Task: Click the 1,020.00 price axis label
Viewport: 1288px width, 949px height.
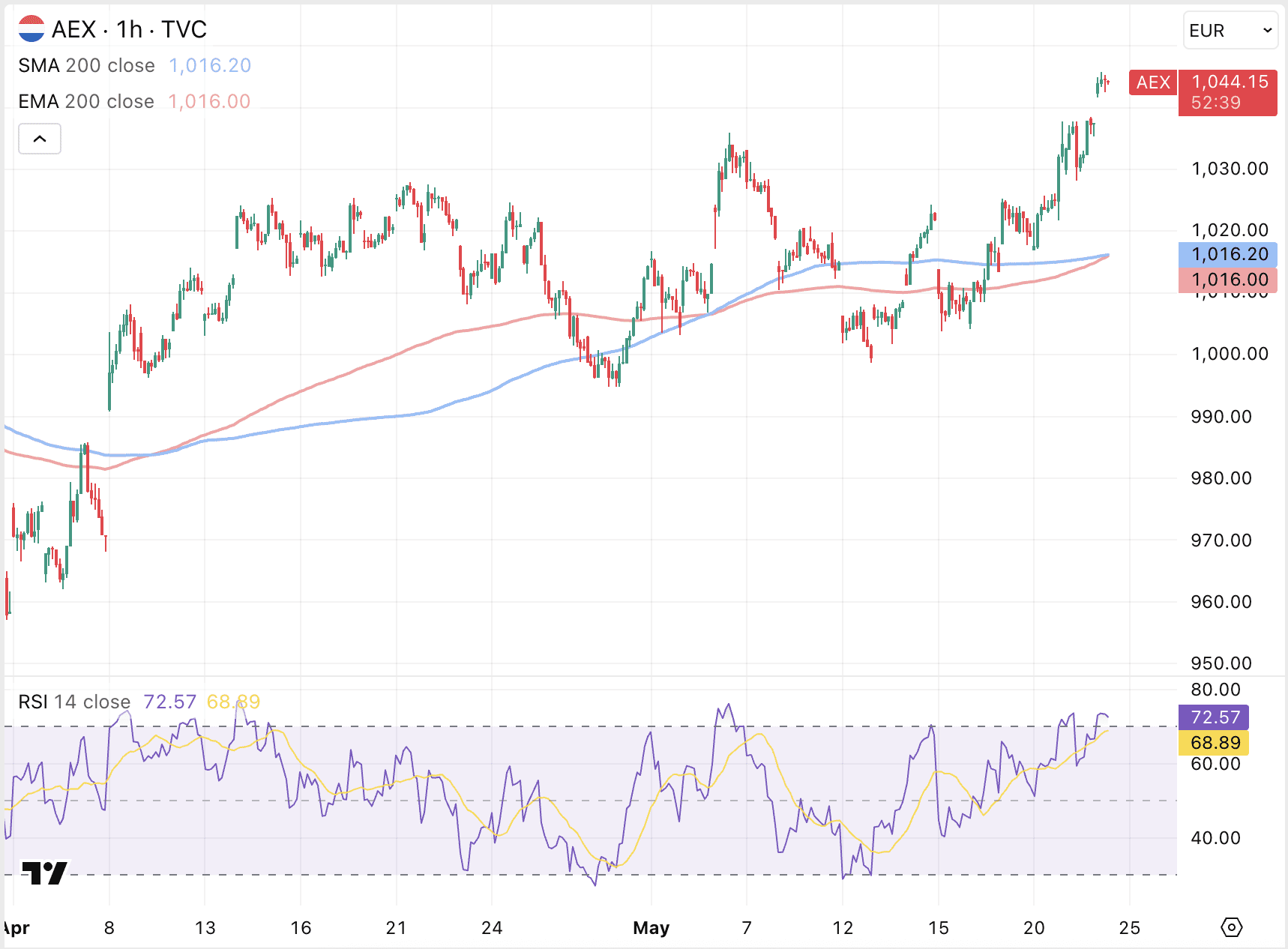Action: pos(1230,230)
